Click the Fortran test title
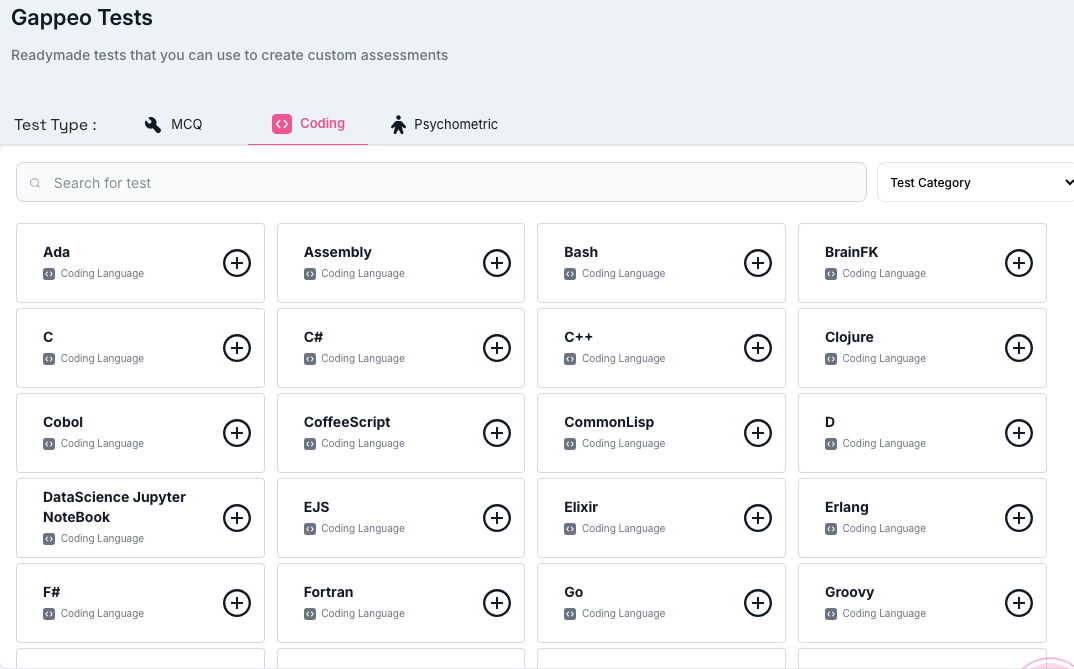 pyautogui.click(x=328, y=592)
